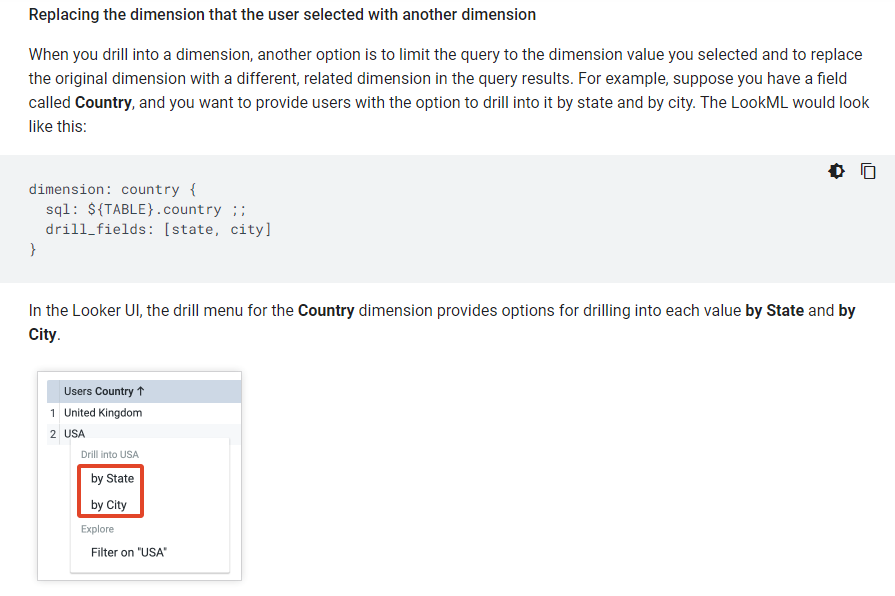Click the section heading about replacing dimension
Screen dimensions: 895x596
(282, 14)
